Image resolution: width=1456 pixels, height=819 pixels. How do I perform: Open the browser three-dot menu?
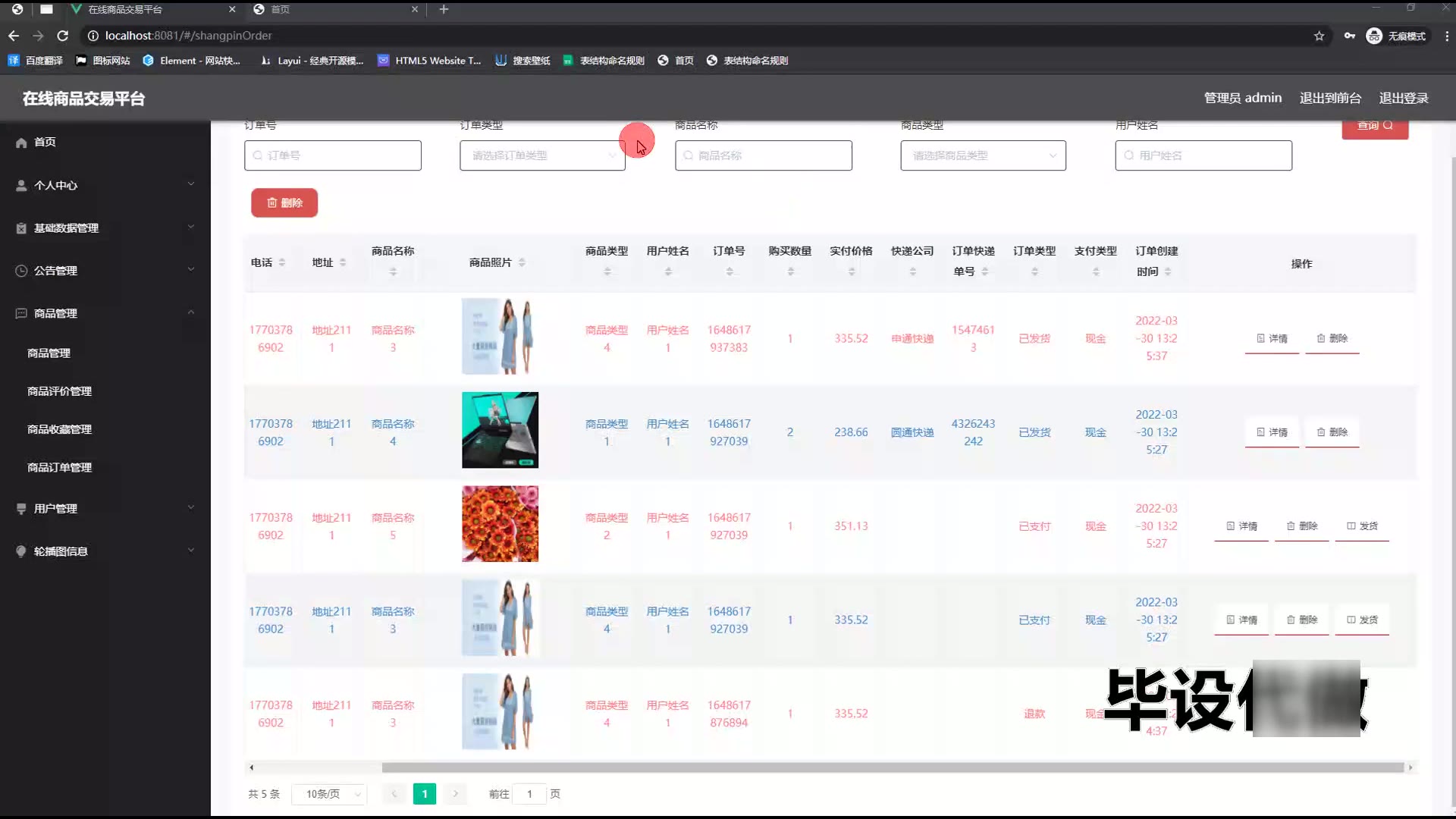pos(1447,36)
